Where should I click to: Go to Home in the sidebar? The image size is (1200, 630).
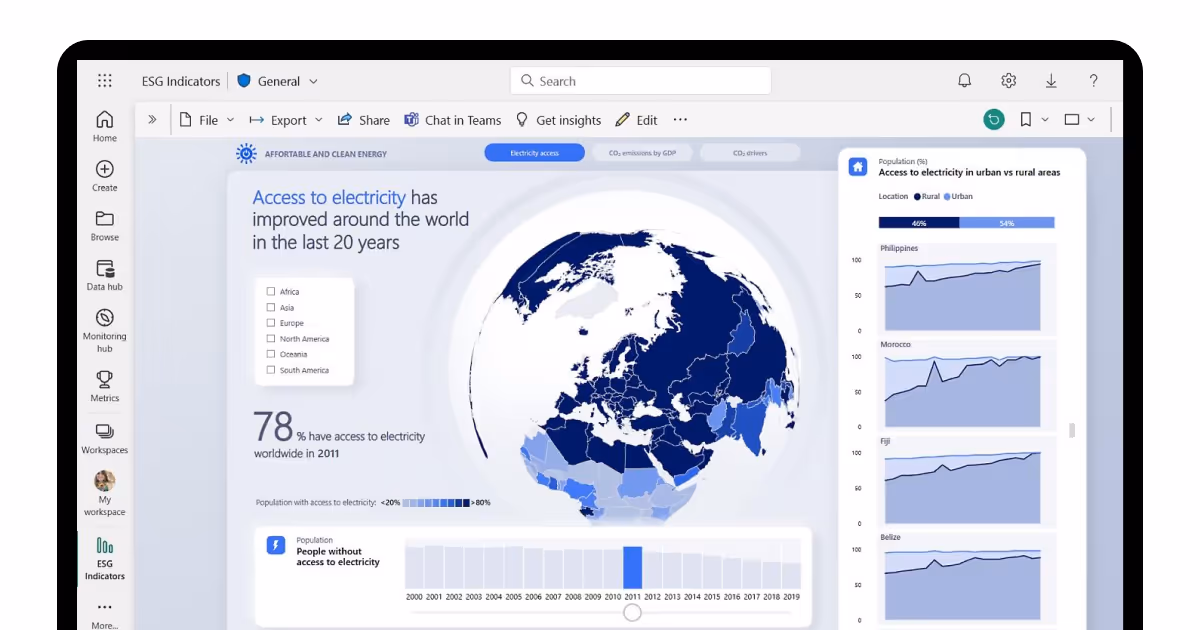click(105, 126)
